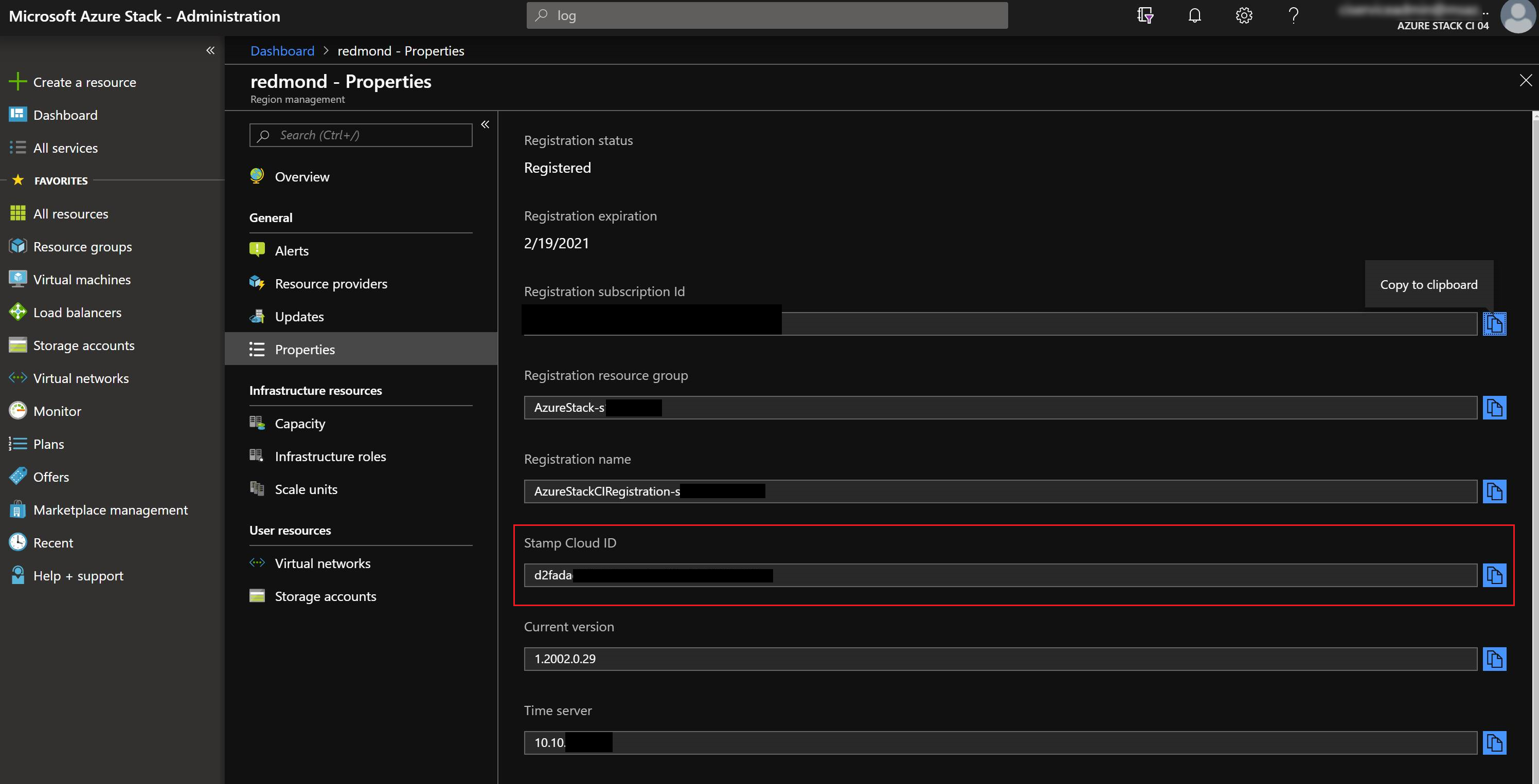Screen dimensions: 1539x784
Task: Click the Capacity icon under Infrastructure
Action: coord(257,422)
